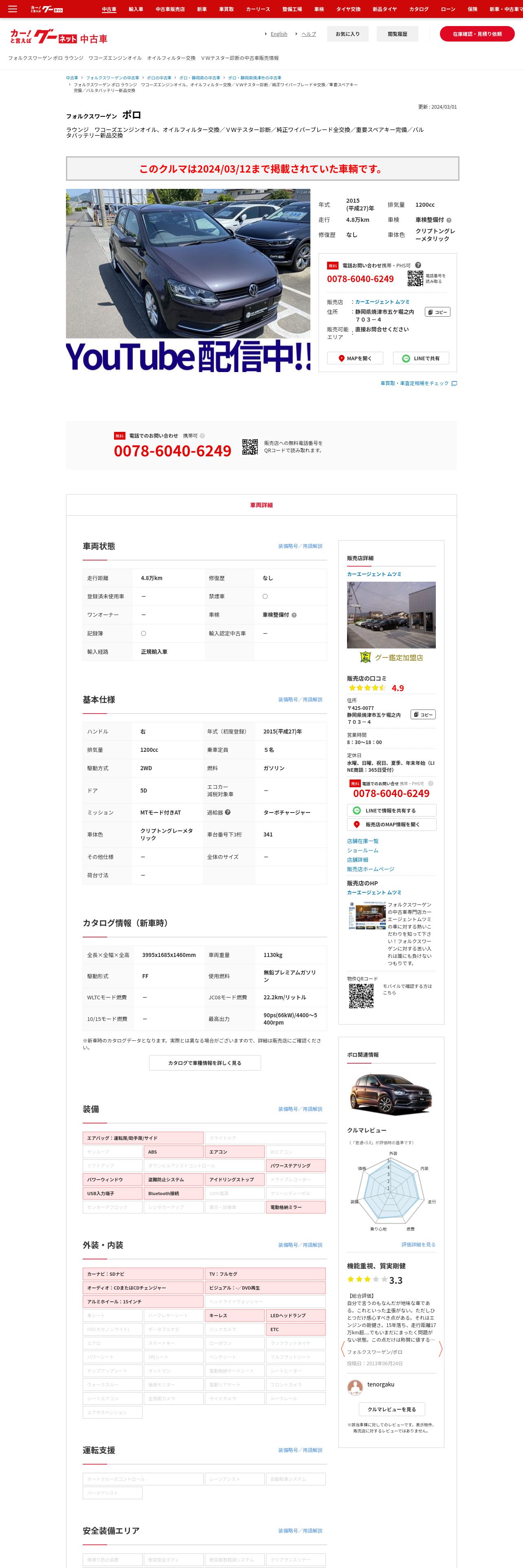Click LINEで情報を共有する in sidebar
Image resolution: width=523 pixels, height=1568 pixels.
pyautogui.click(x=391, y=811)
